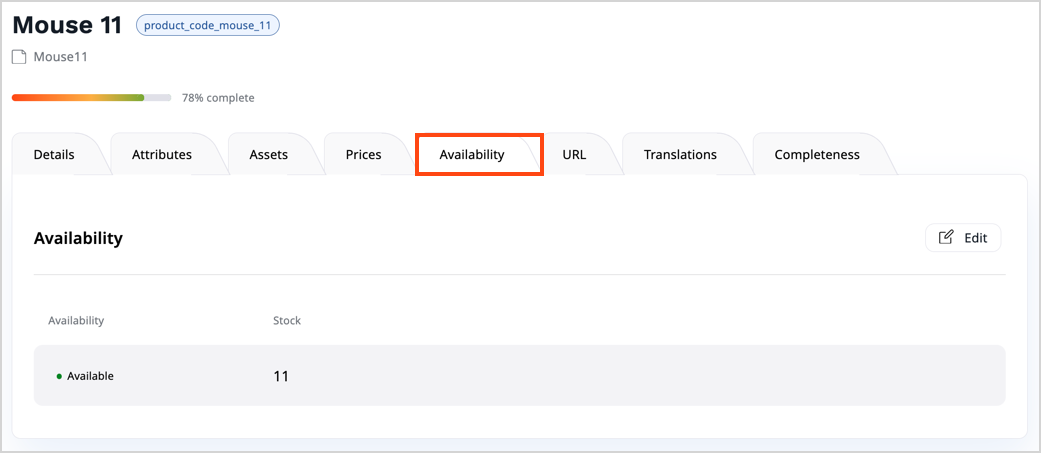The image size is (1041, 453).
Task: Click the completeness progress bar
Action: 91,98
